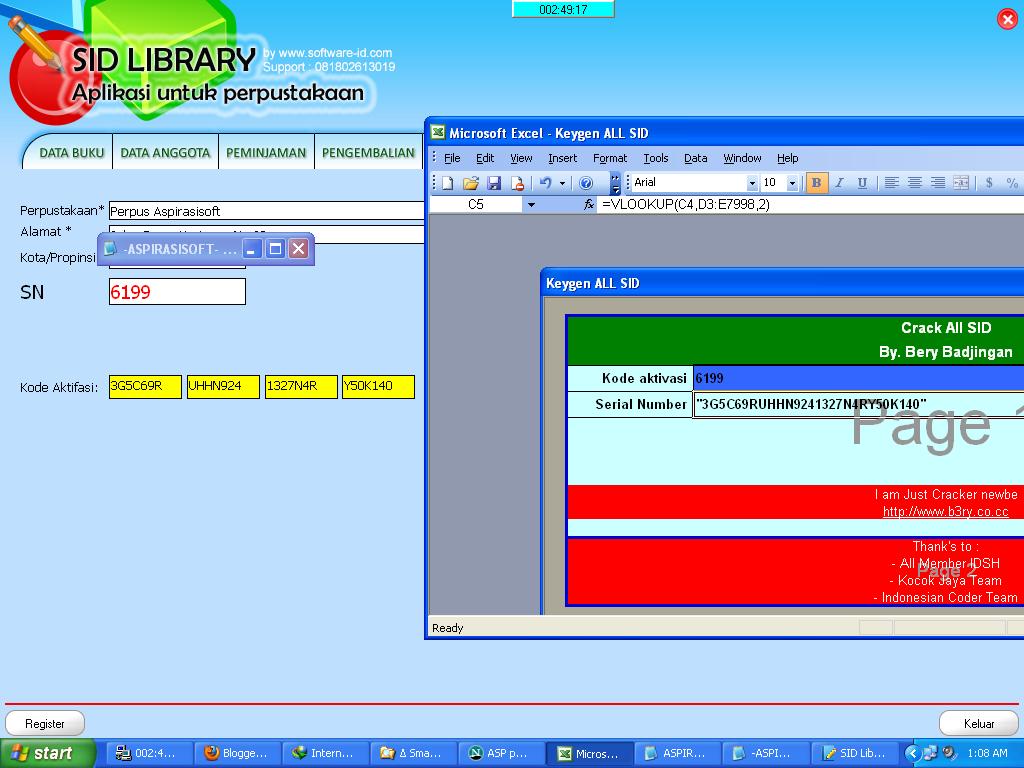Click the New workbook icon in Excel toolbar
Image resolution: width=1024 pixels, height=768 pixels.
pyautogui.click(x=447, y=183)
